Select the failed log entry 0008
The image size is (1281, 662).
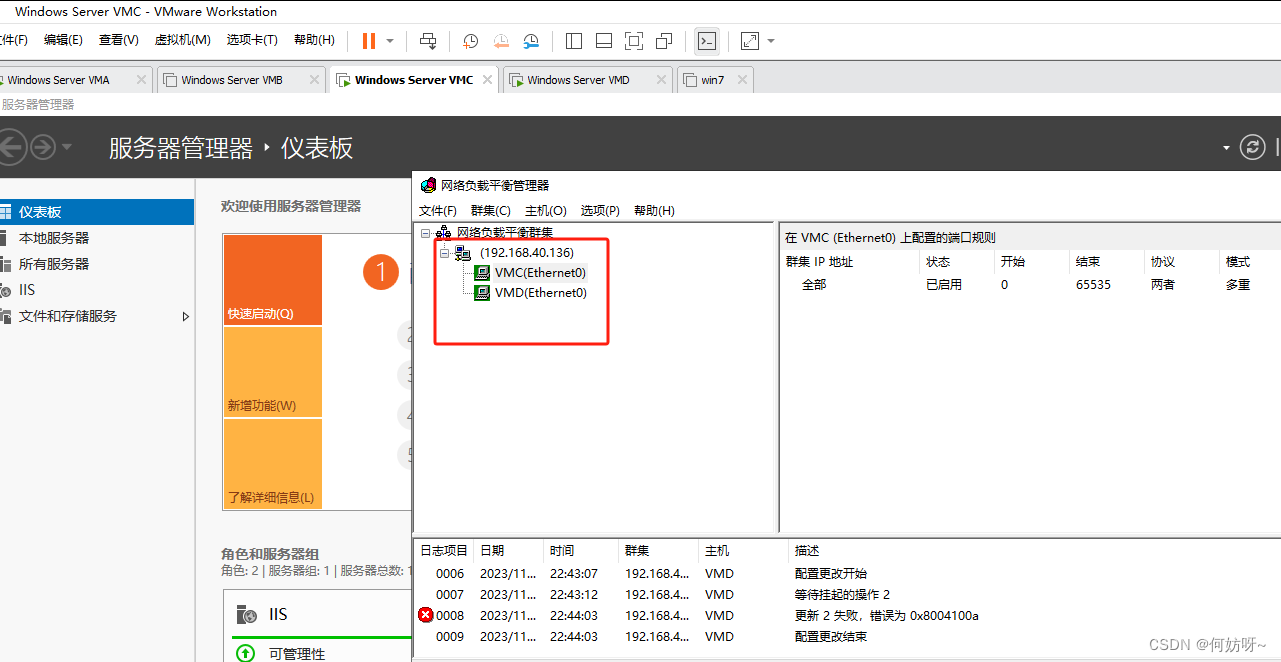[x=450, y=616]
